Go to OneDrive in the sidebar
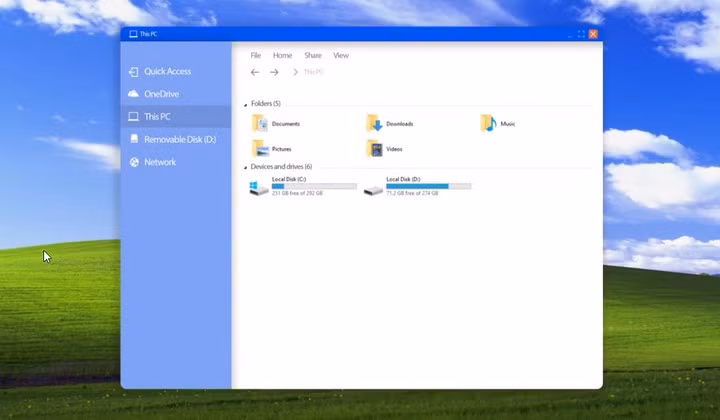Viewport: 720px width, 420px height. click(x=161, y=94)
